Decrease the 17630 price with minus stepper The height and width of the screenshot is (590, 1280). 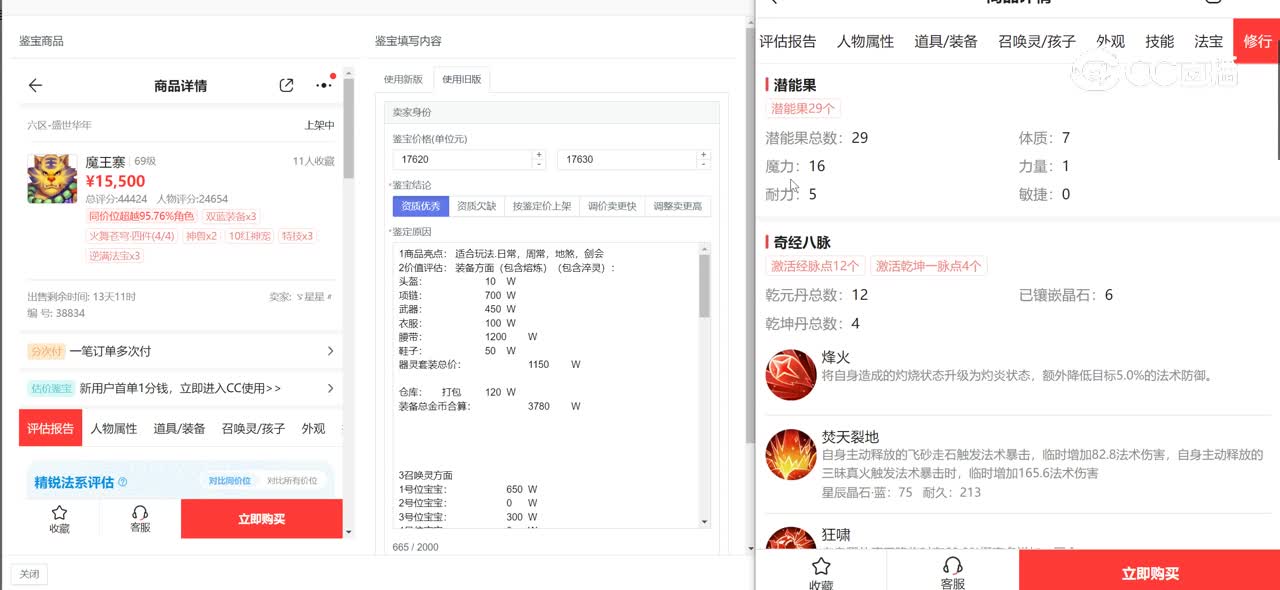[x=704, y=164]
